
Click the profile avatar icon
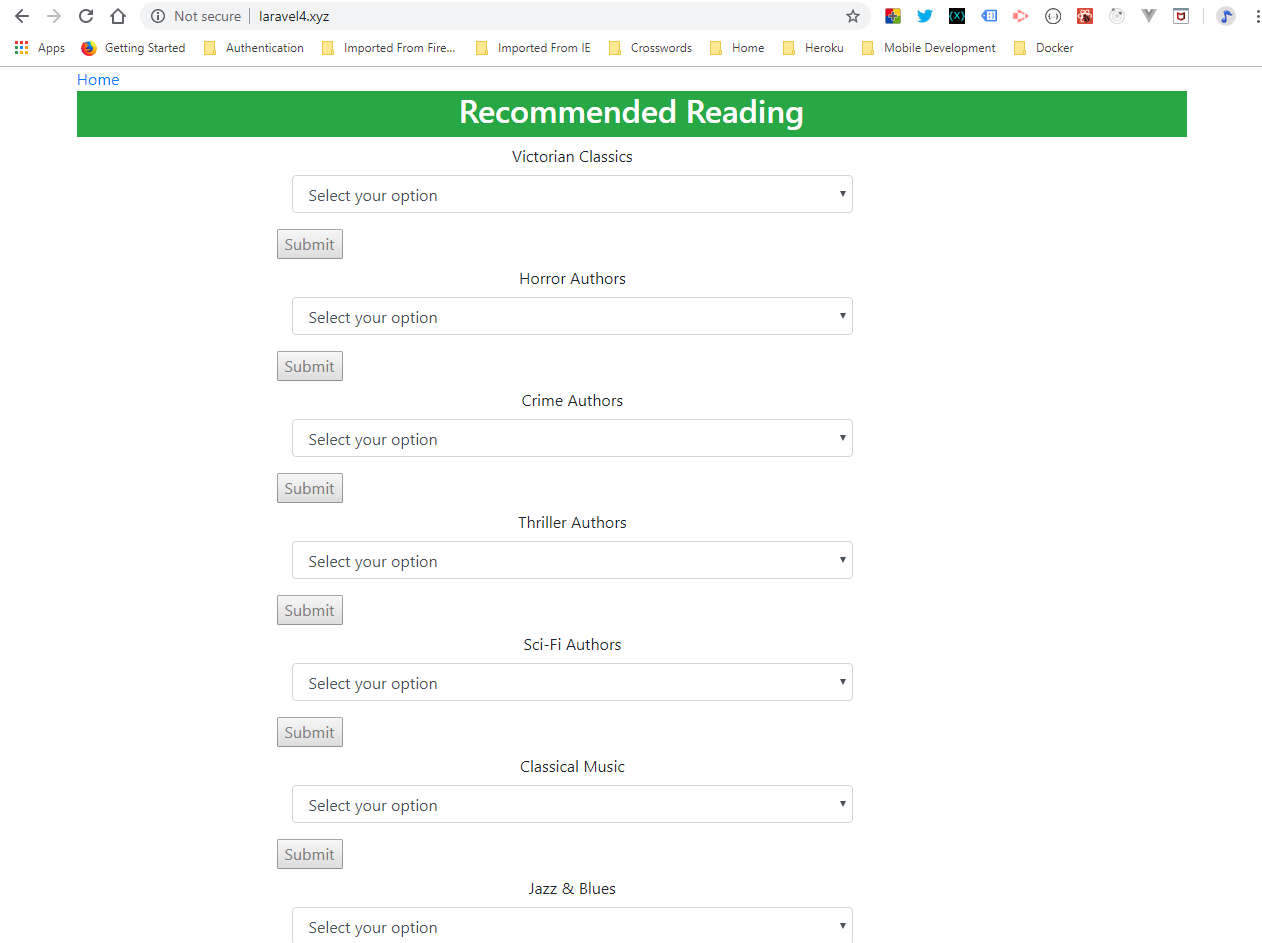pyautogui.click(x=1226, y=16)
